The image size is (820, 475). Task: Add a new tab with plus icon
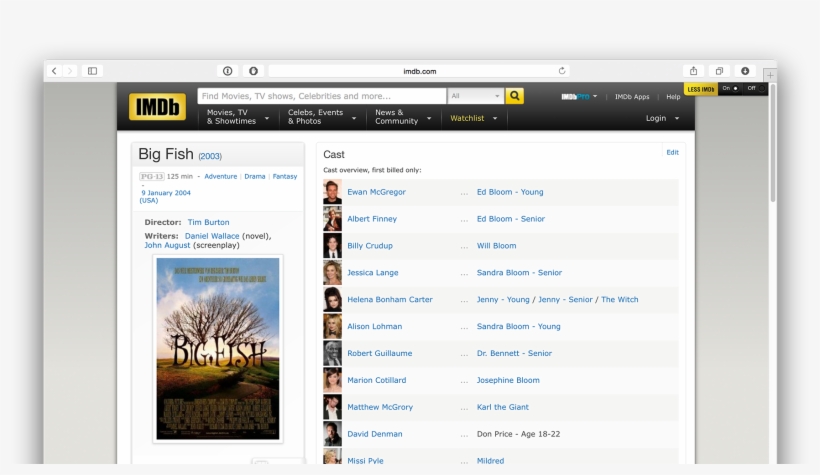770,75
